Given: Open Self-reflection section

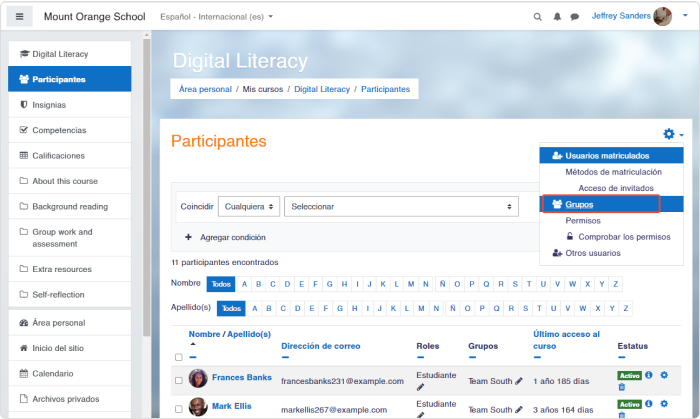Looking at the screenshot, I should coord(70,295).
